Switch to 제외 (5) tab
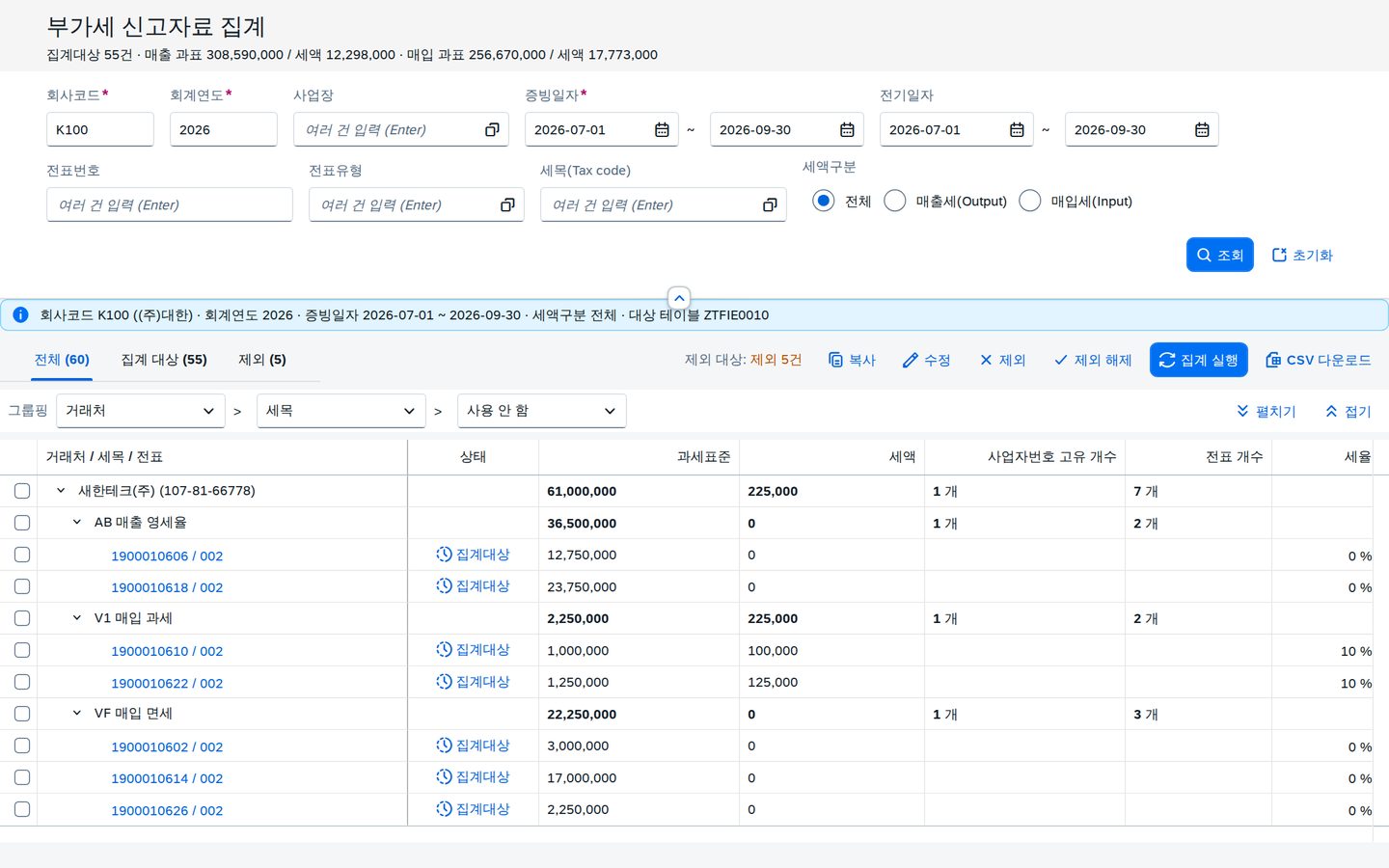The width and height of the screenshot is (1389, 868). tap(262, 360)
